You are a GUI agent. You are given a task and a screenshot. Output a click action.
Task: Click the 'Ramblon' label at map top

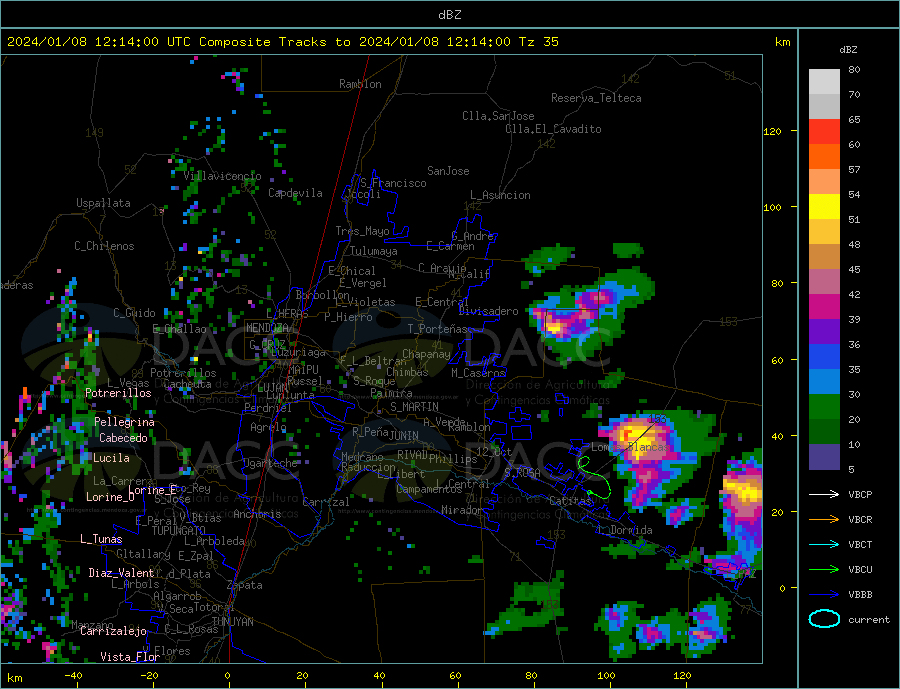tap(360, 84)
